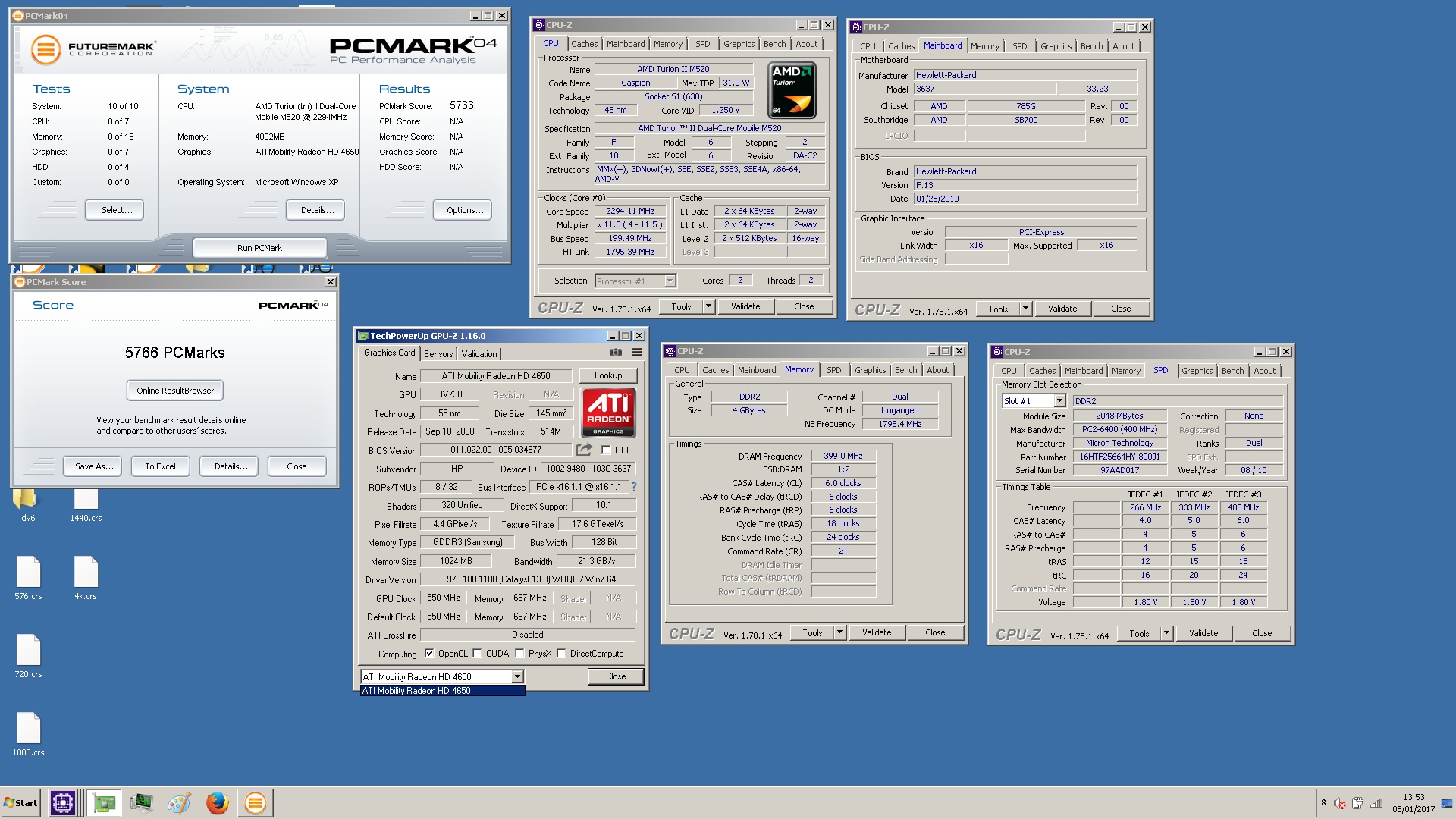Open Graphics tab in CPU-Z Memory window
The width and height of the screenshot is (1456, 819).
870,370
